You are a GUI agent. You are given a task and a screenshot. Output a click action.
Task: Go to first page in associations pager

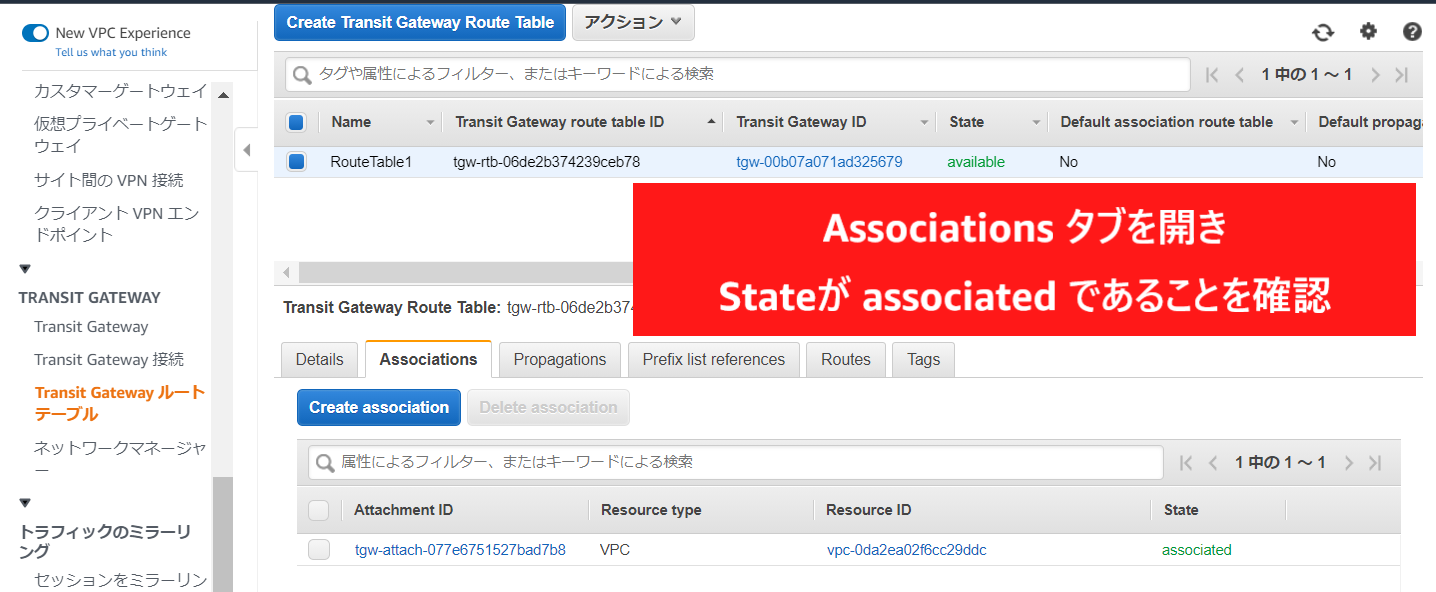[1186, 463]
